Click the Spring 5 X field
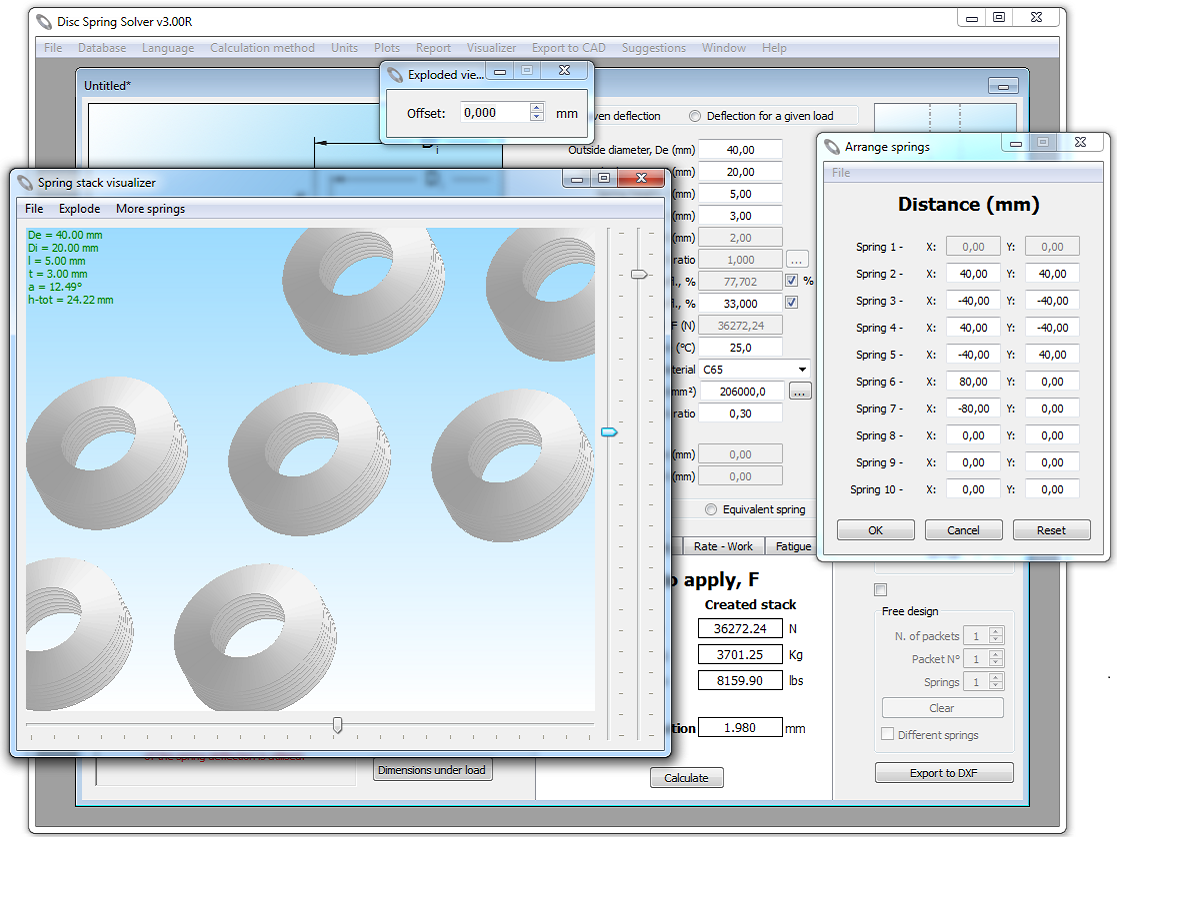Image resolution: width=1200 pixels, height=900 pixels. [973, 354]
